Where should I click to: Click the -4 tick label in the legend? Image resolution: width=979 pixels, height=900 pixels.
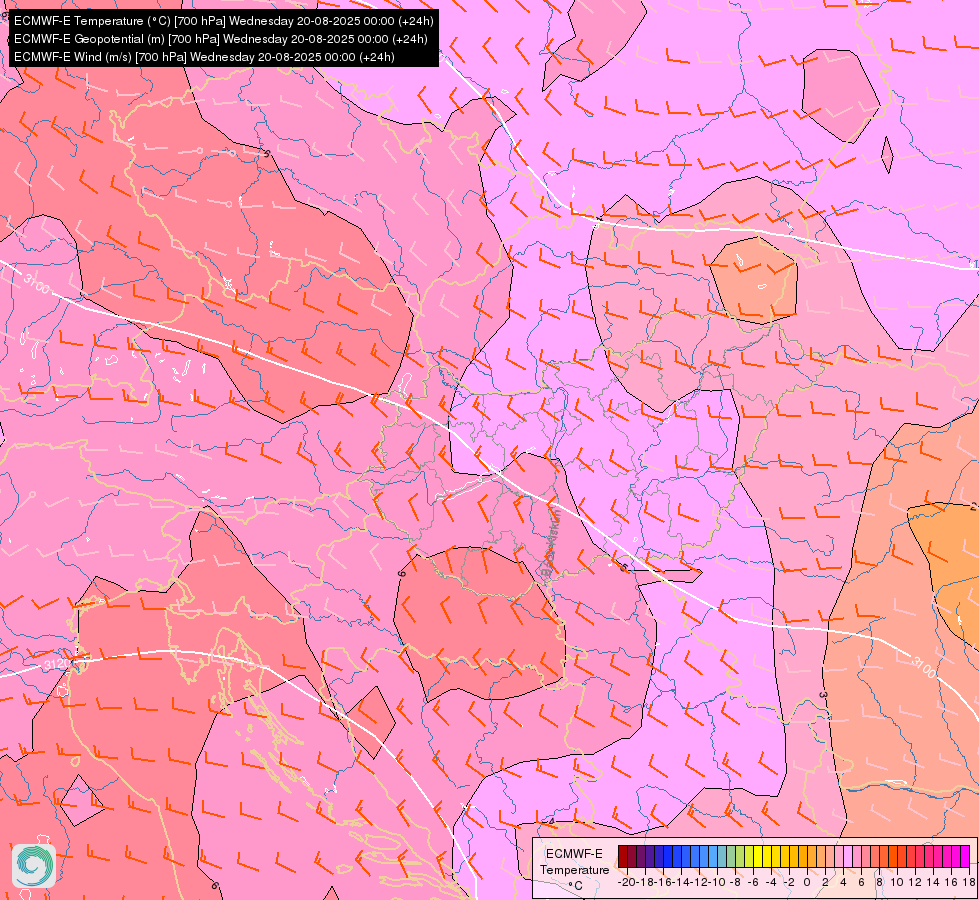click(x=771, y=882)
